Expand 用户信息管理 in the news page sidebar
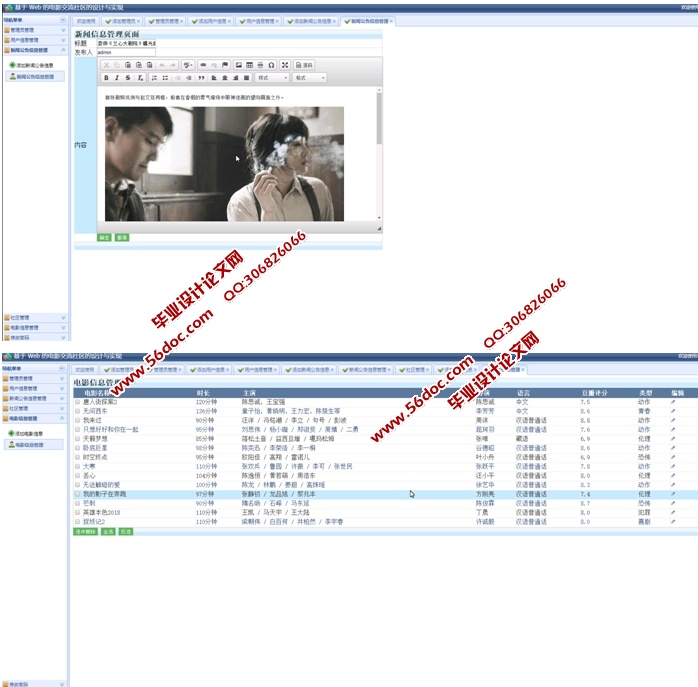 tap(35, 40)
